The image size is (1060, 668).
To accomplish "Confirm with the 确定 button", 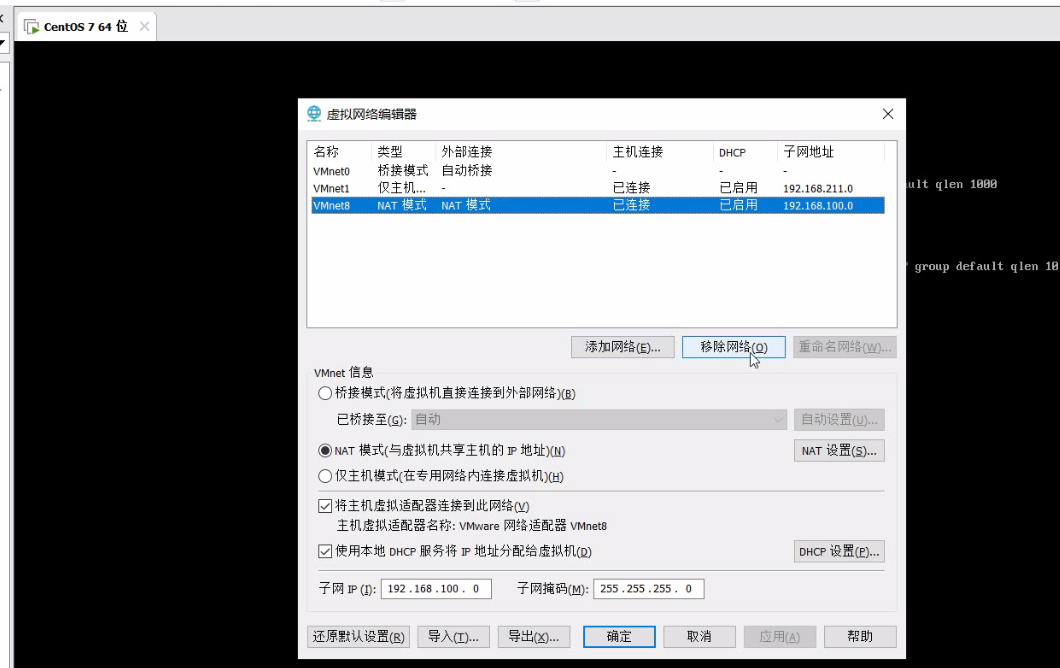I will pos(619,637).
